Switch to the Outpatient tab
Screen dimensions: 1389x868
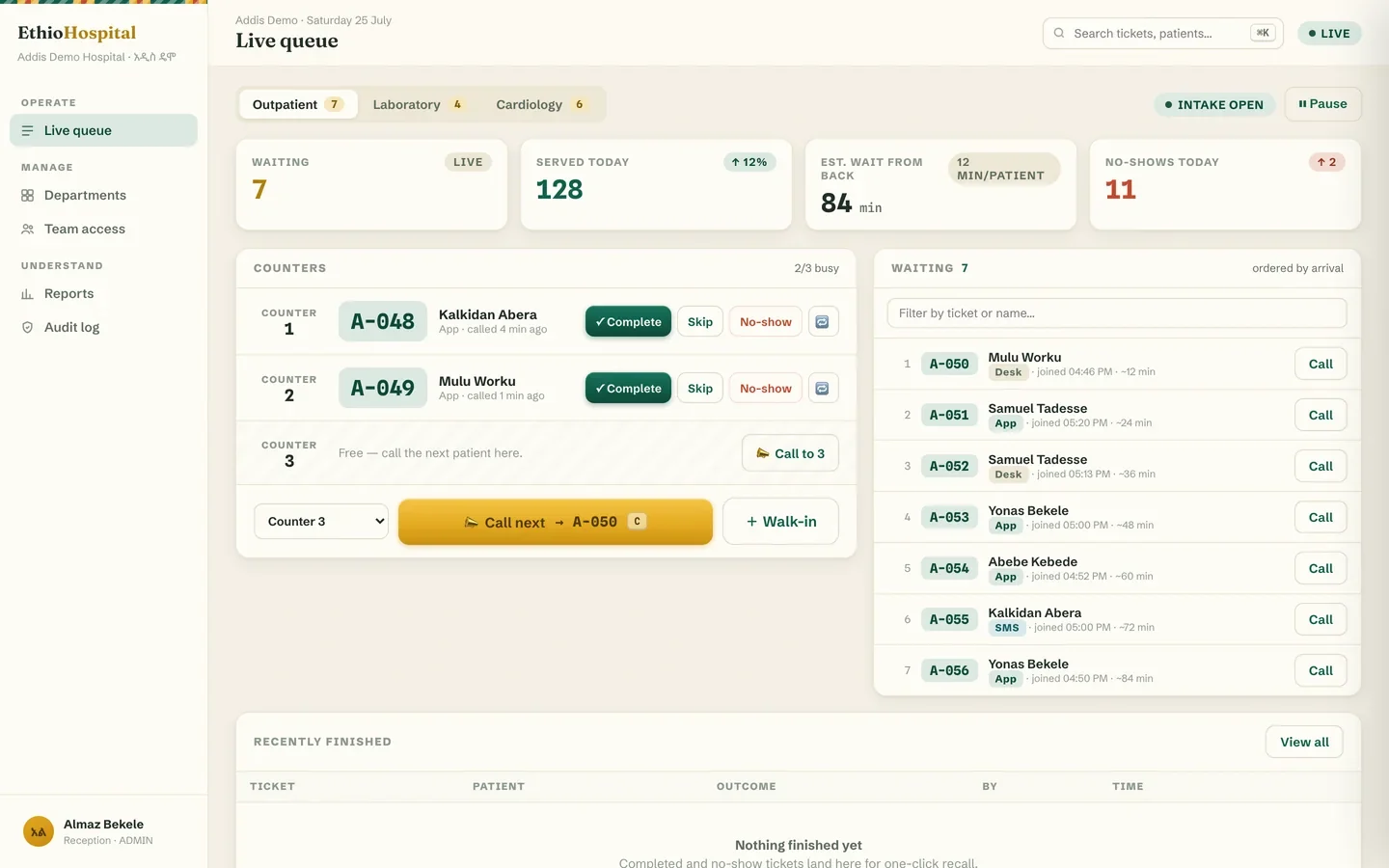[298, 104]
